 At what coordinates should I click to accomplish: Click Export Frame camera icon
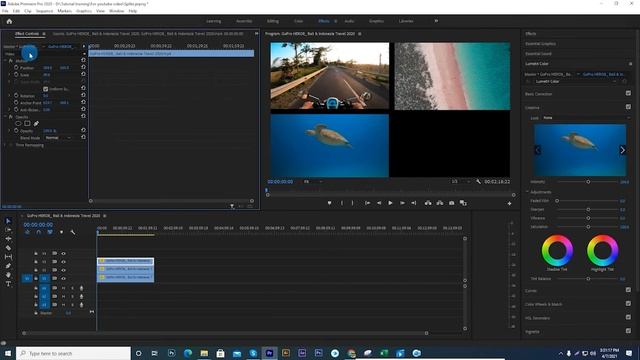(x=451, y=203)
